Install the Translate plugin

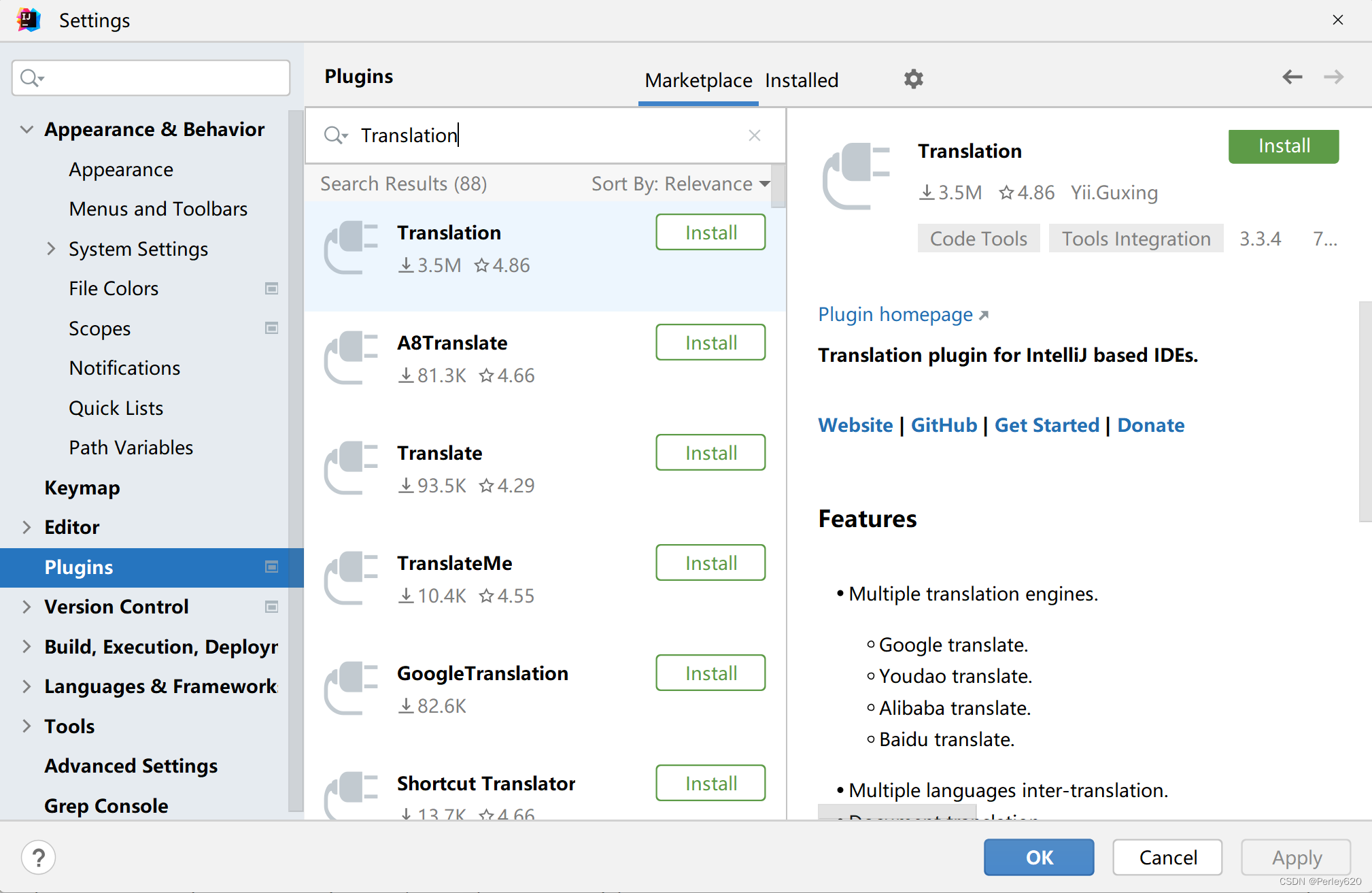pyautogui.click(x=710, y=453)
